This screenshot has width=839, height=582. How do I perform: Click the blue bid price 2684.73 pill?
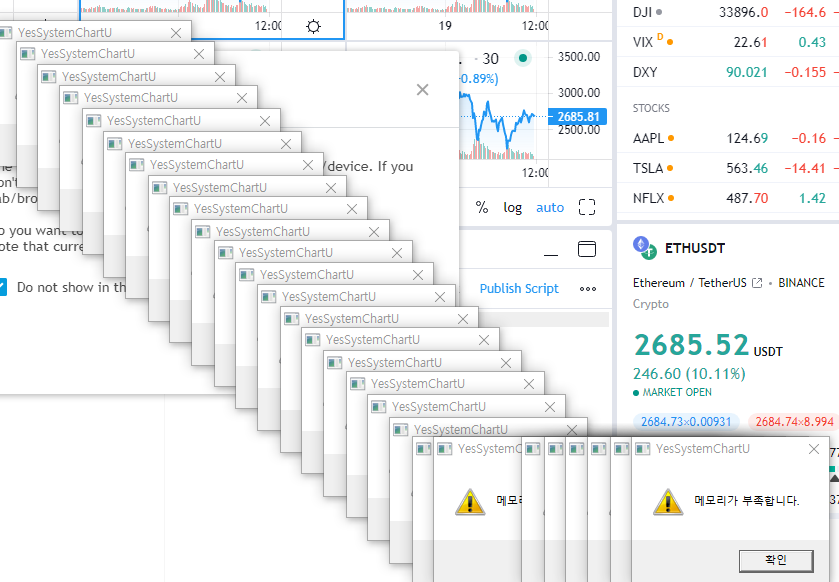pyautogui.click(x=686, y=422)
